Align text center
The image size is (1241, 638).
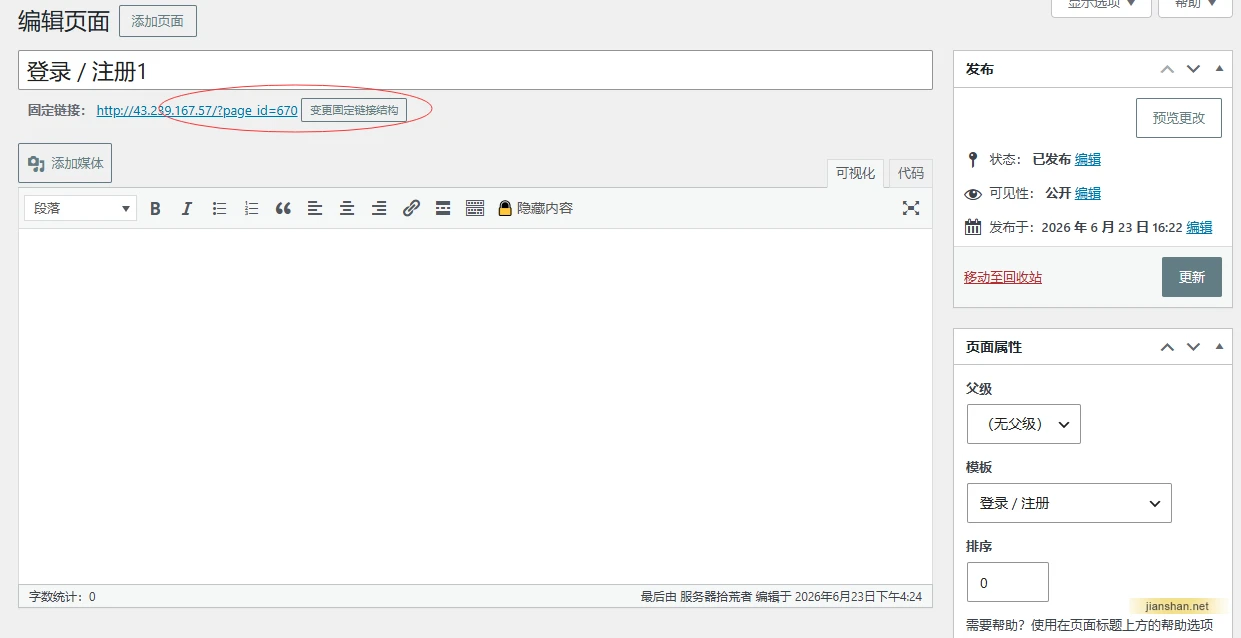pyautogui.click(x=347, y=208)
